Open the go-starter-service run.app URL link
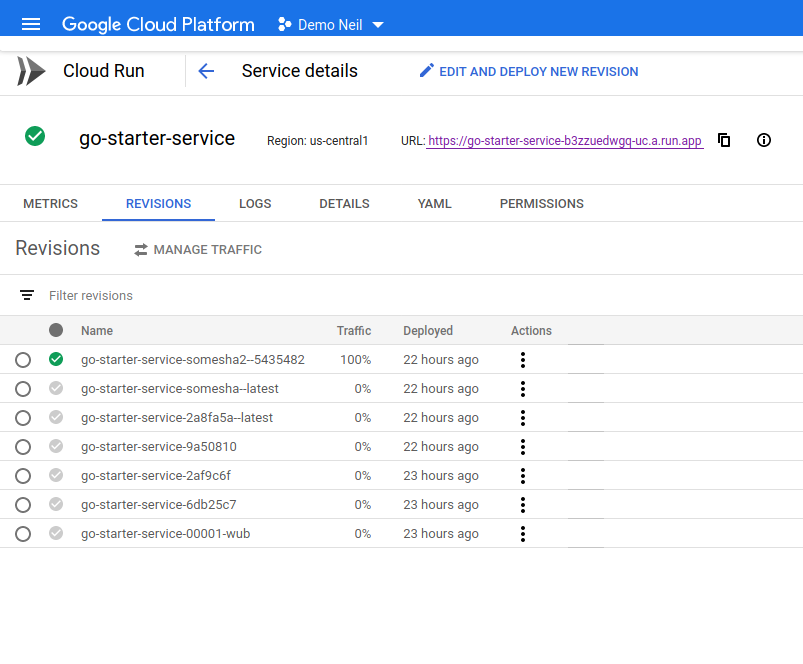 565,141
